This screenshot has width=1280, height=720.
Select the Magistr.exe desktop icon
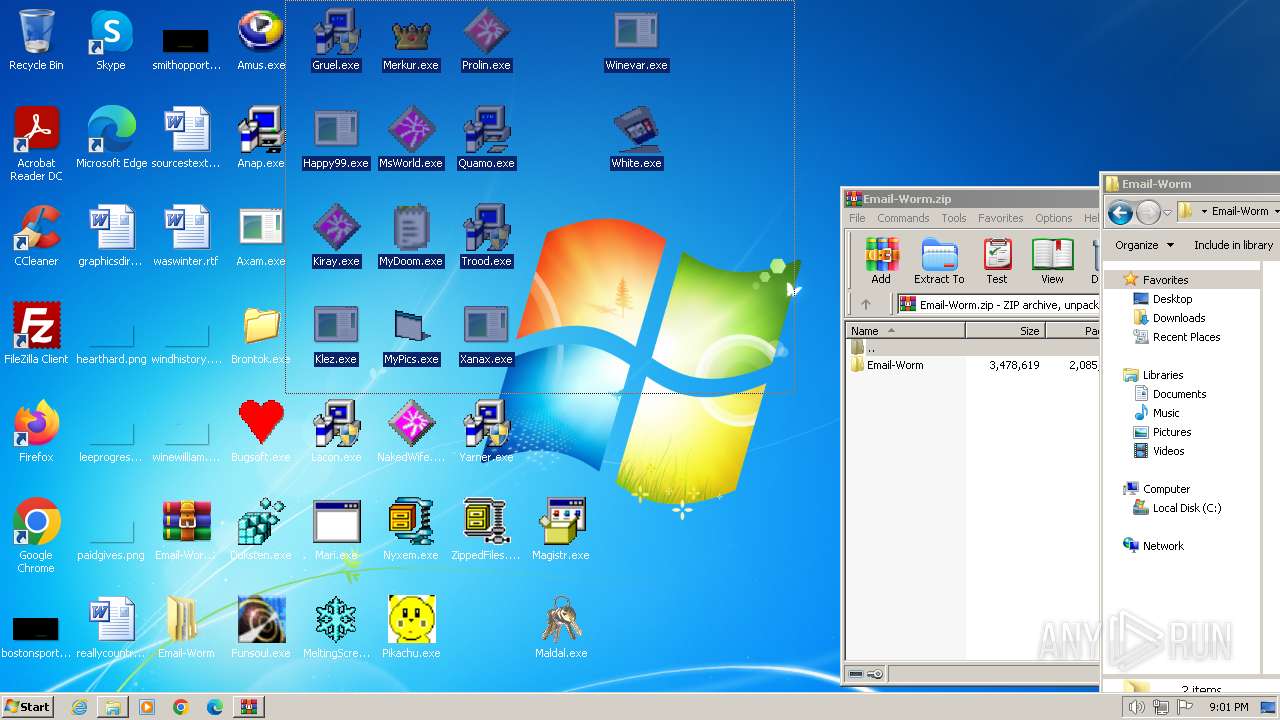[x=561, y=531]
